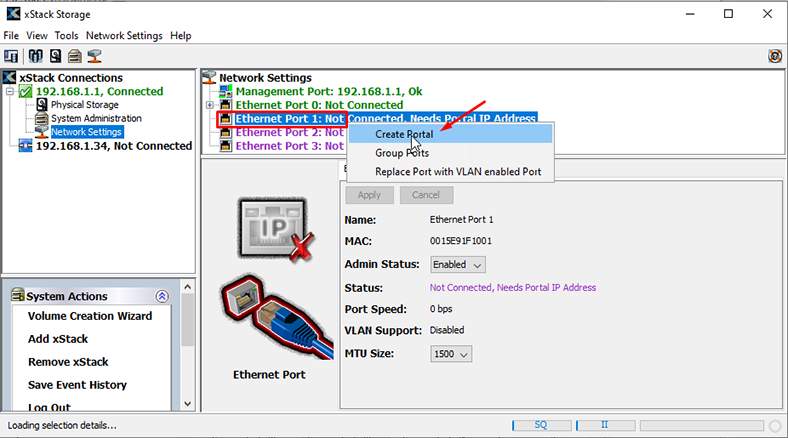
Task: Click the Physical Storage toolbar icon
Action: [x=55, y=56]
